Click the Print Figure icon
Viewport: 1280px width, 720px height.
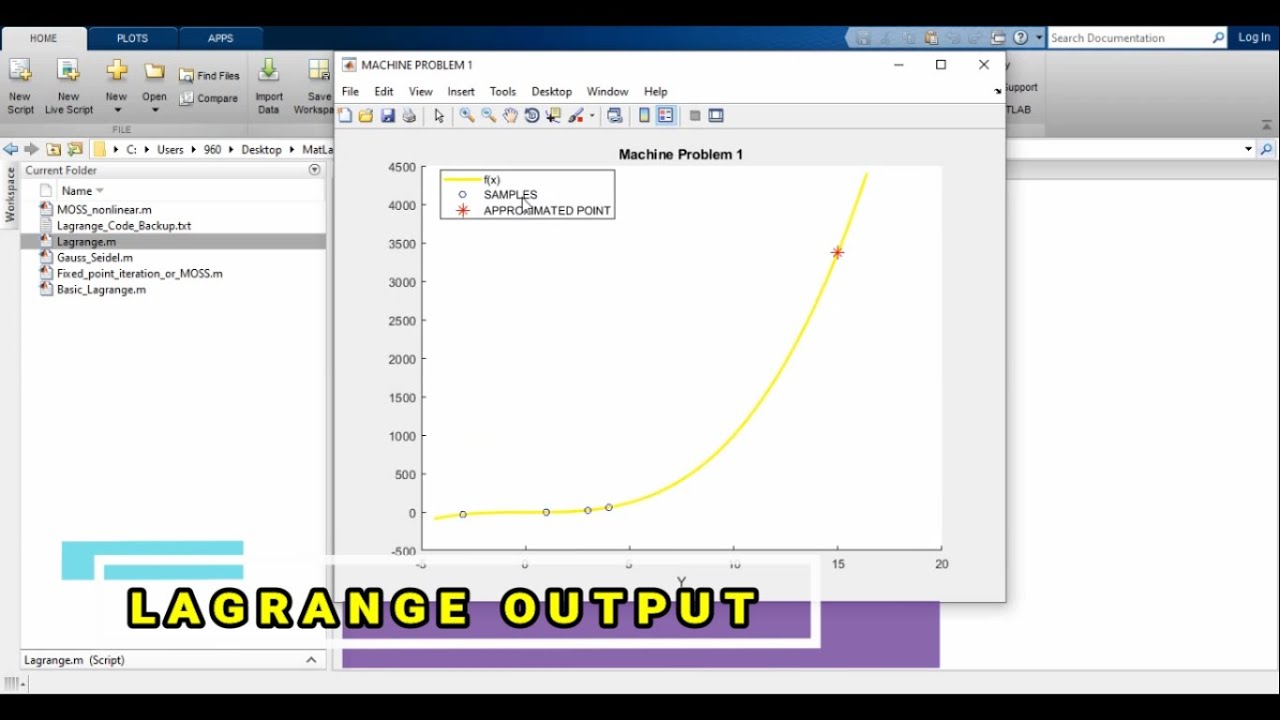click(409, 116)
